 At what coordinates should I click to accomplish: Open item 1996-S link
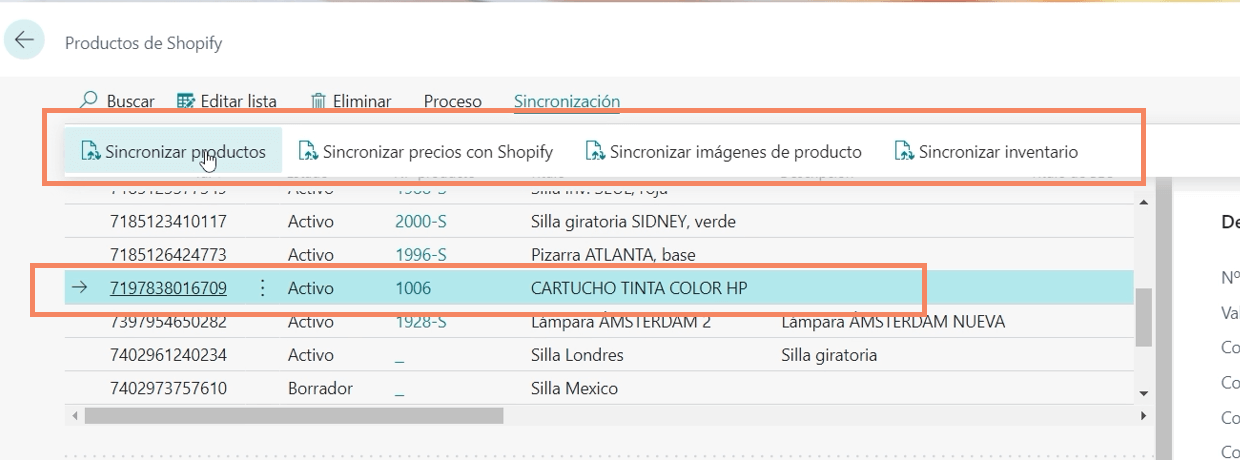420,254
